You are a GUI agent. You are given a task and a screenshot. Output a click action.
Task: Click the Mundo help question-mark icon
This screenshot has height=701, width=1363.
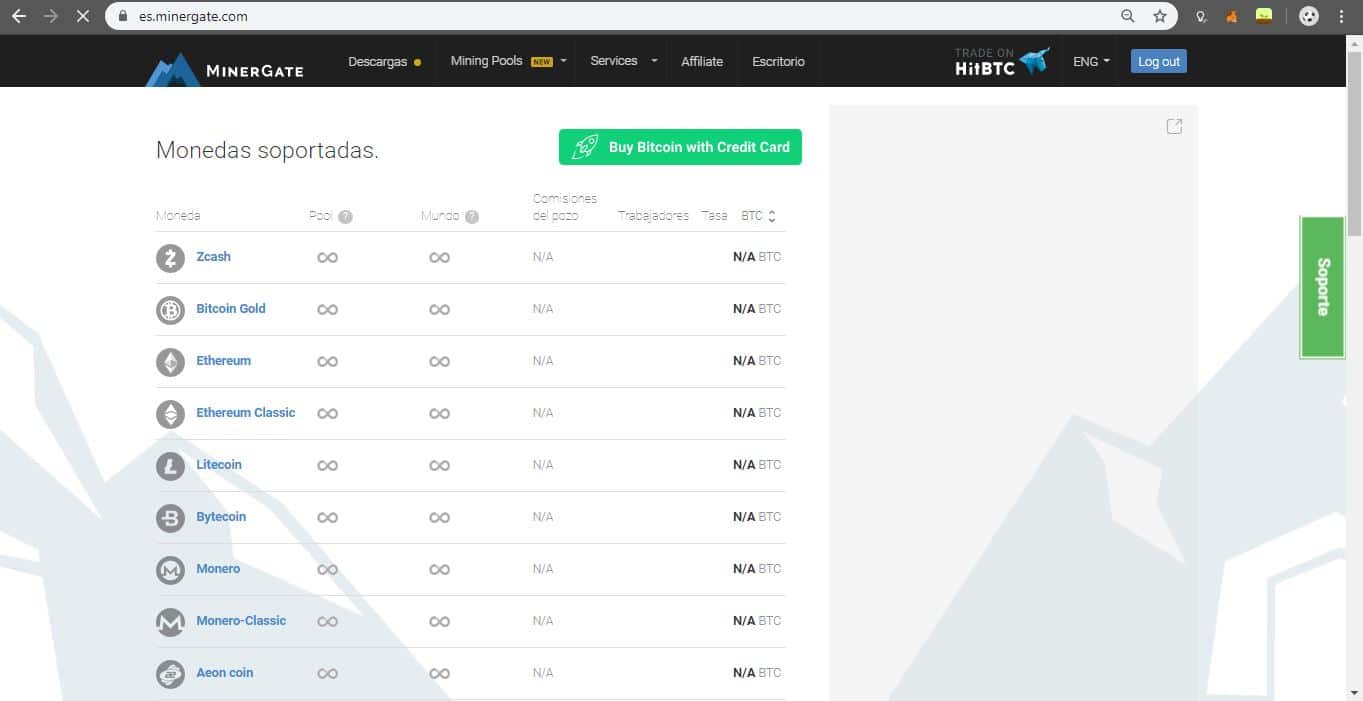click(x=472, y=217)
